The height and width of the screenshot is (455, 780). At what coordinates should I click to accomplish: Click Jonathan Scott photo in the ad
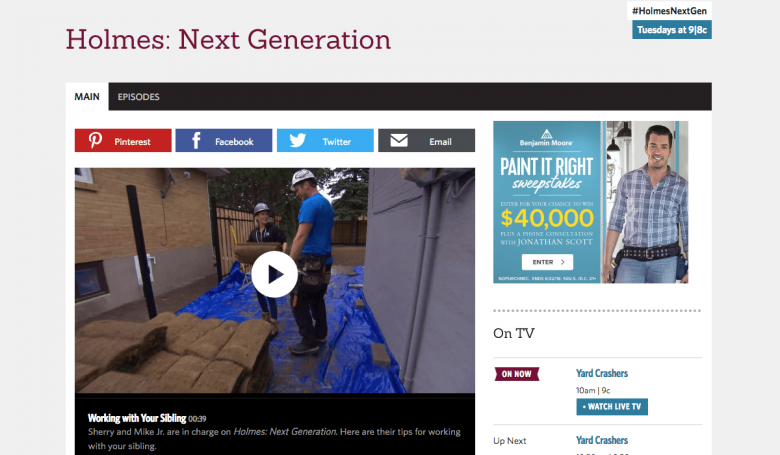click(646, 202)
